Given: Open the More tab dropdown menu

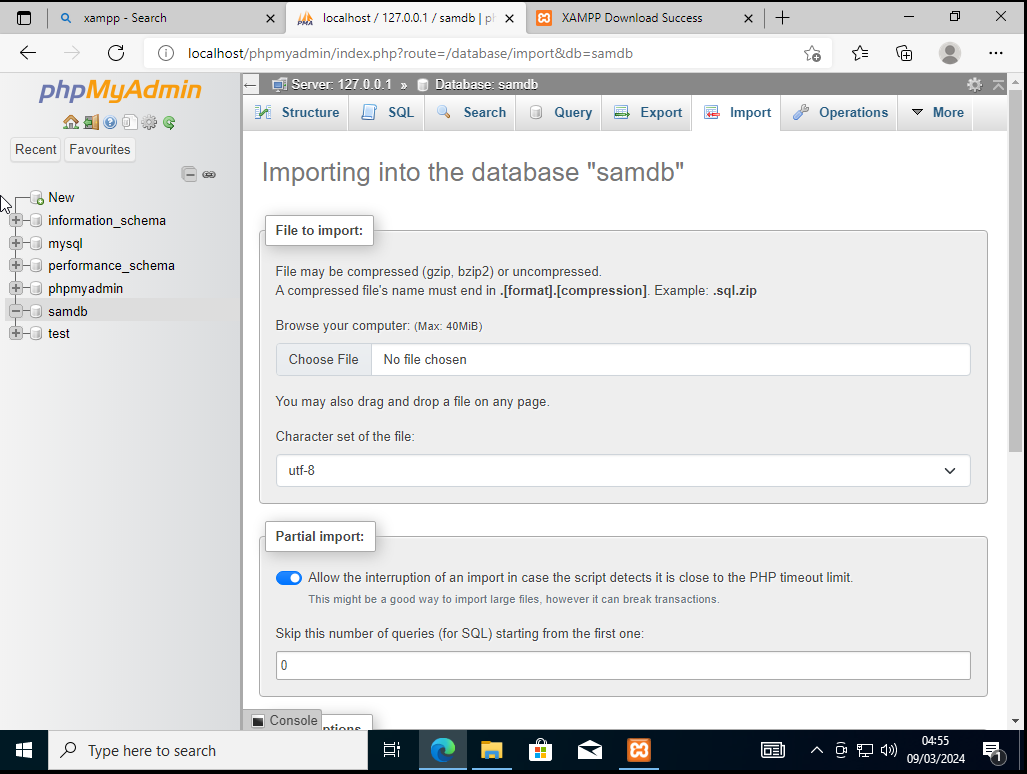Looking at the screenshot, I should tap(937, 113).
